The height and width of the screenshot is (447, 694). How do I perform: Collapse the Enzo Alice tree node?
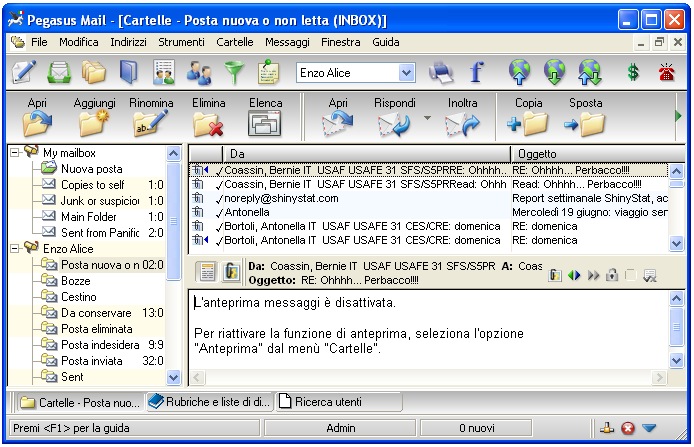(14, 249)
